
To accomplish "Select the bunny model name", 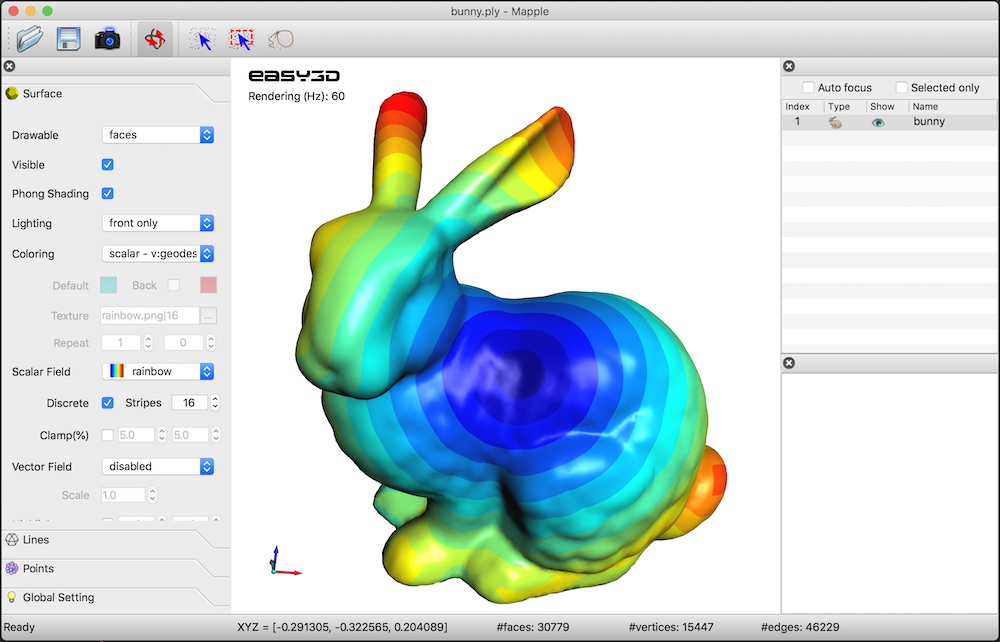I will coord(929,122).
